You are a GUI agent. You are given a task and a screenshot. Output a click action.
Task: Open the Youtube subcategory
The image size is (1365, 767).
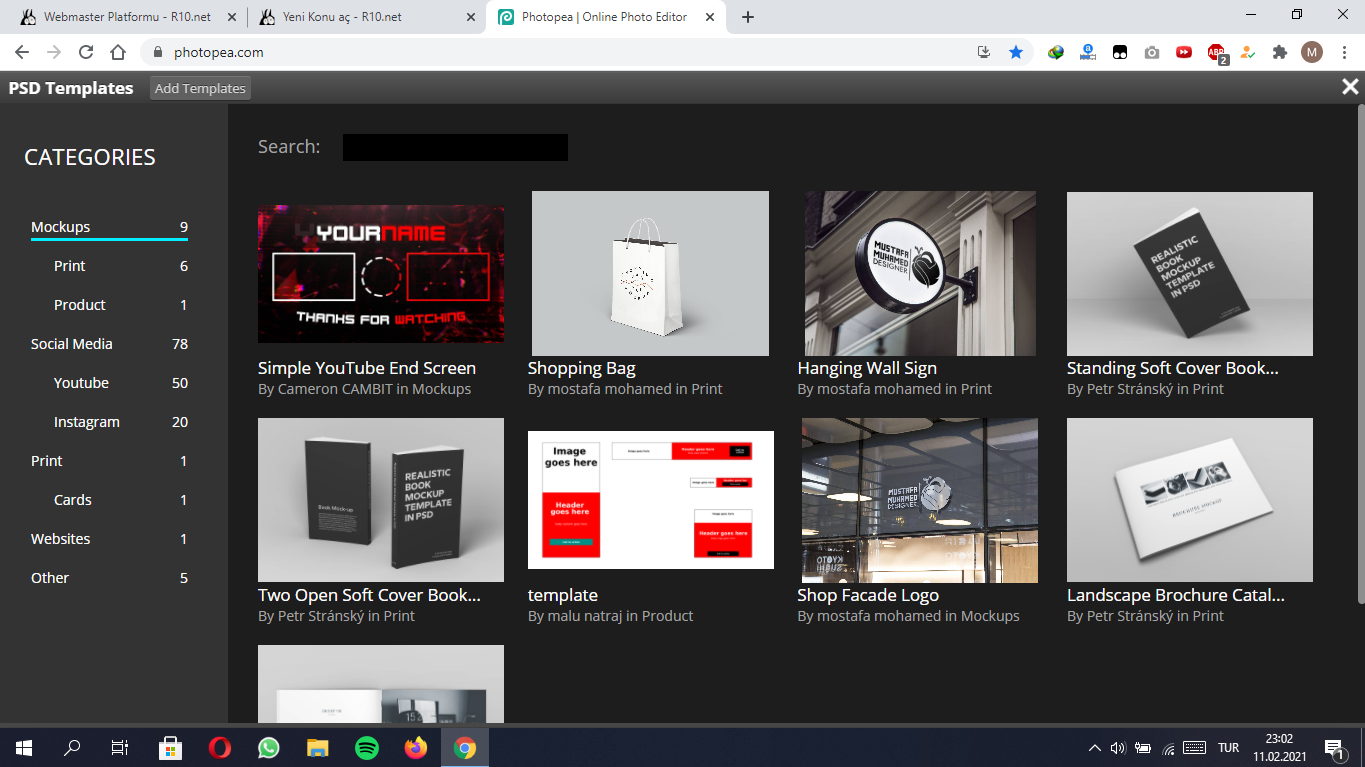(x=120, y=383)
